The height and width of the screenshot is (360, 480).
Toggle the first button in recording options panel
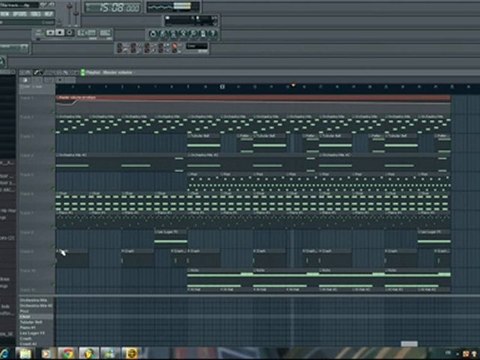pos(120,48)
